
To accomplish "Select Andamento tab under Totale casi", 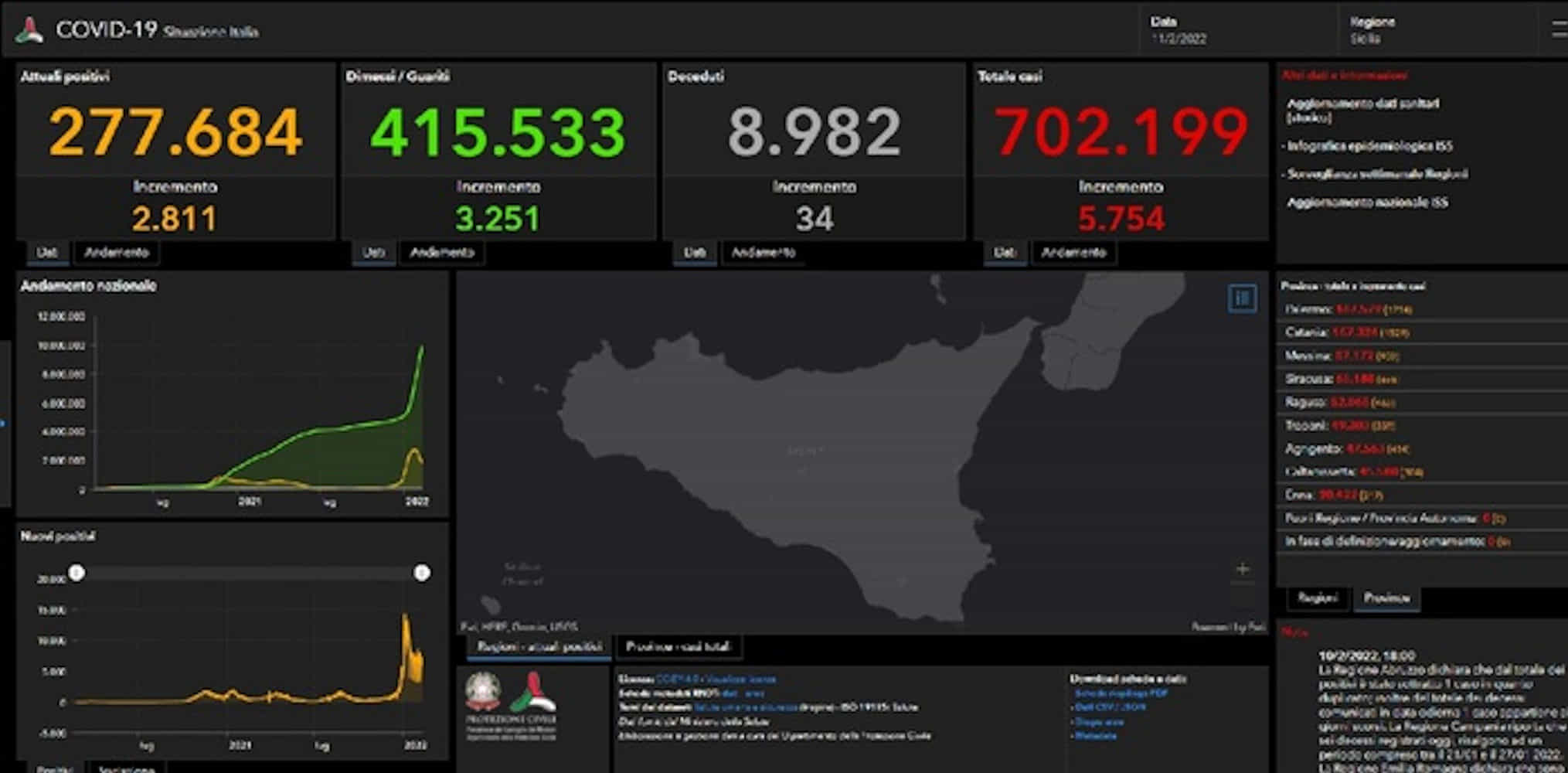I will click(x=1073, y=252).
